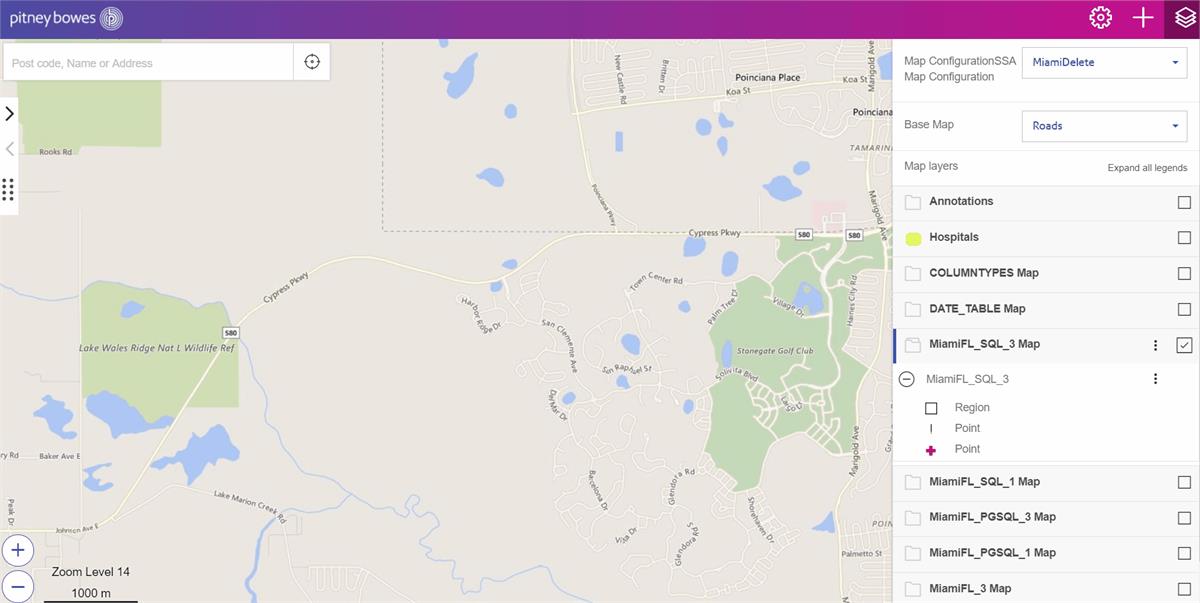This screenshot has height=603, width=1200.
Task: Open the MiamiDelete map configuration dropdown
Action: coord(1105,62)
